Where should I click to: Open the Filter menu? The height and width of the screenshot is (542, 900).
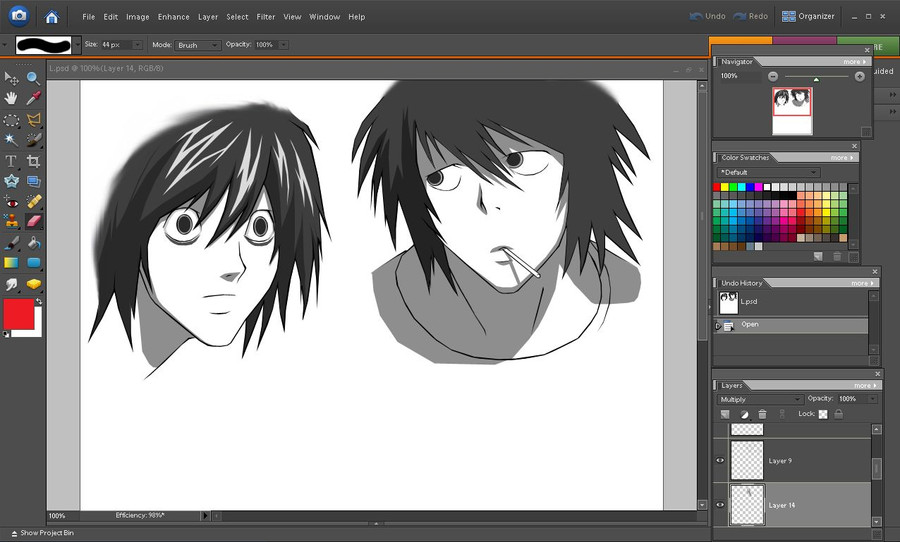[x=266, y=17]
